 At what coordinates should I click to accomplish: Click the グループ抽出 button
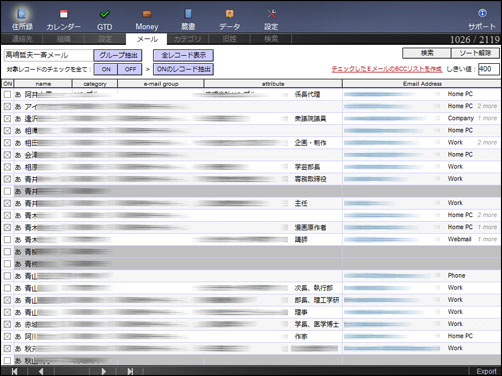pos(118,55)
